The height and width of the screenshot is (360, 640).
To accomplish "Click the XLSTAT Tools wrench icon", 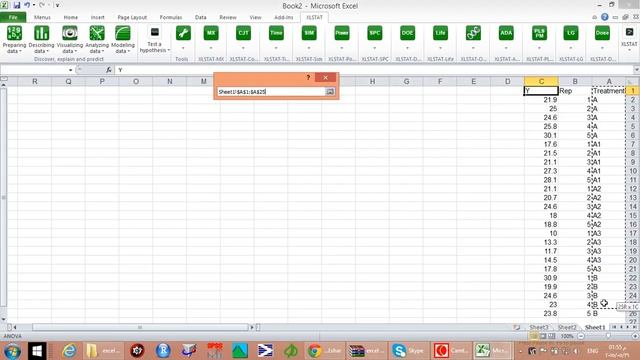I will click(183, 33).
